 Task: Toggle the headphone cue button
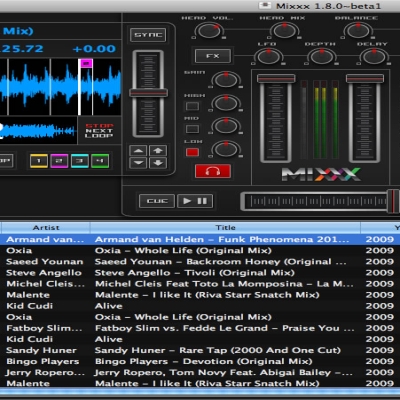click(x=213, y=171)
